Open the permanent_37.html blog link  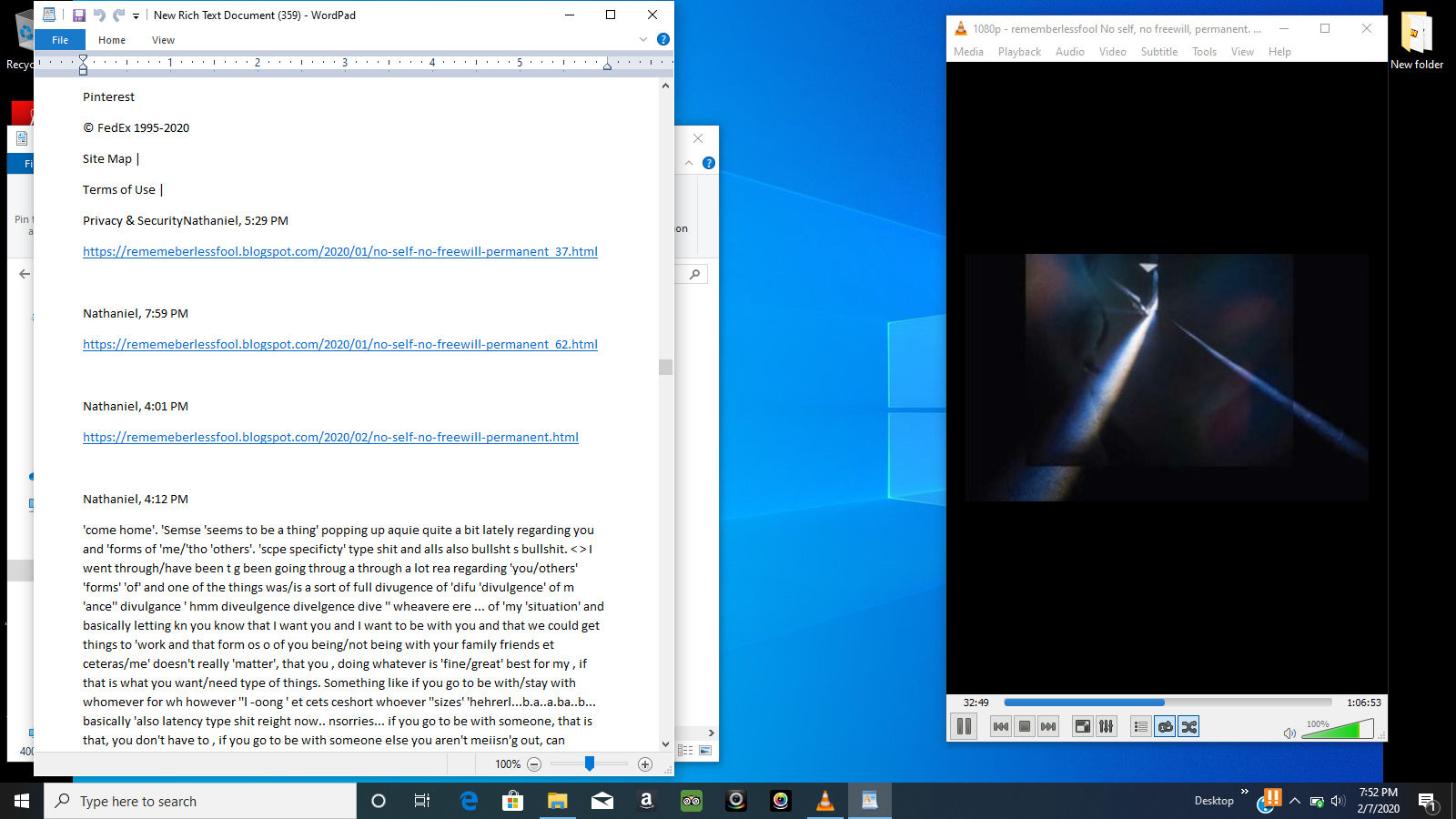click(x=340, y=251)
